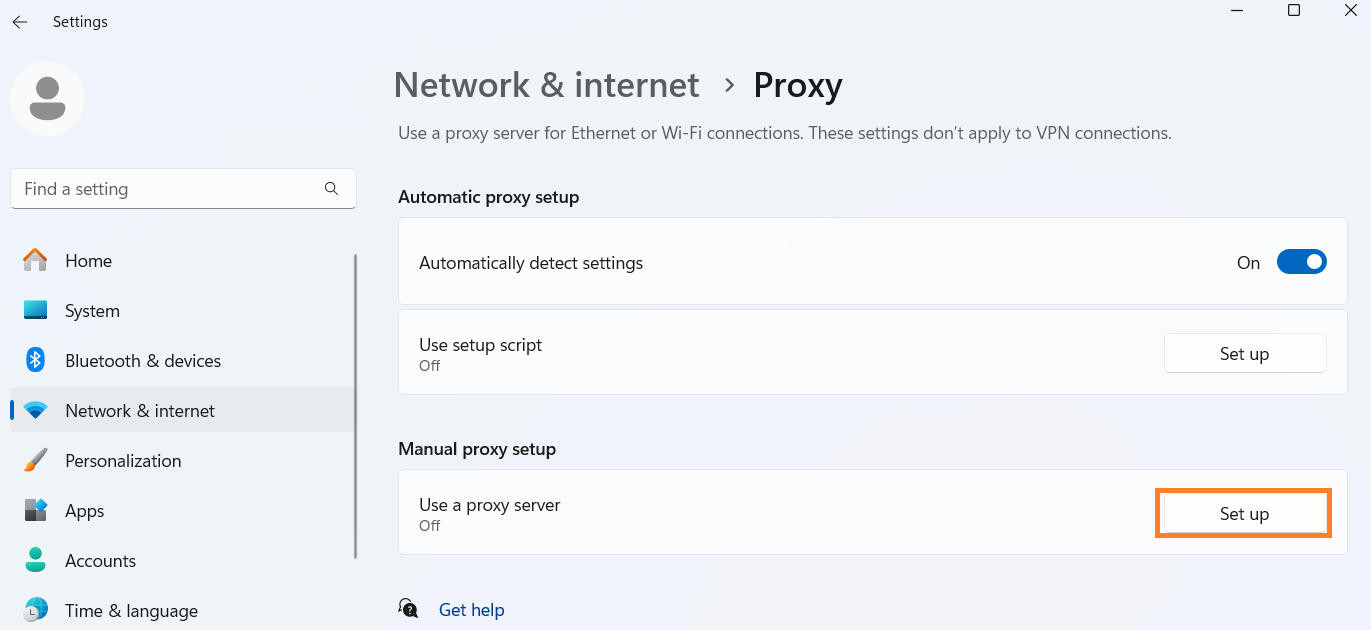The height and width of the screenshot is (630, 1371).
Task: Click the search magnifier icon
Action: [332, 188]
